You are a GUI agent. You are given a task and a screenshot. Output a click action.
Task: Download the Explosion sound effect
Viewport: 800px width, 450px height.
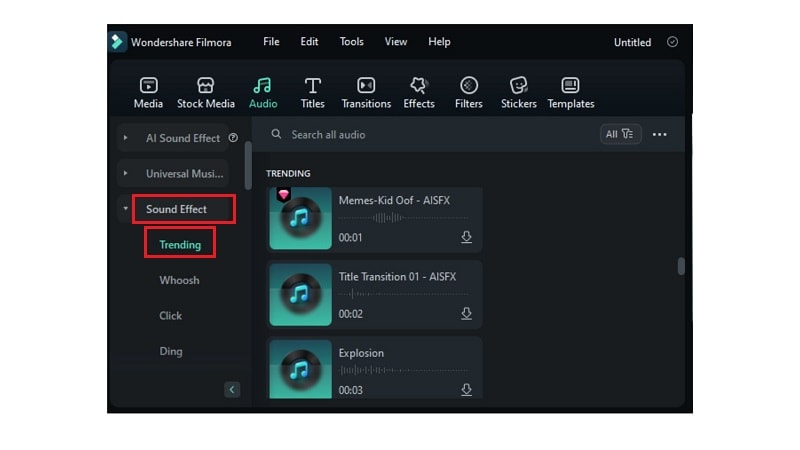click(x=466, y=390)
